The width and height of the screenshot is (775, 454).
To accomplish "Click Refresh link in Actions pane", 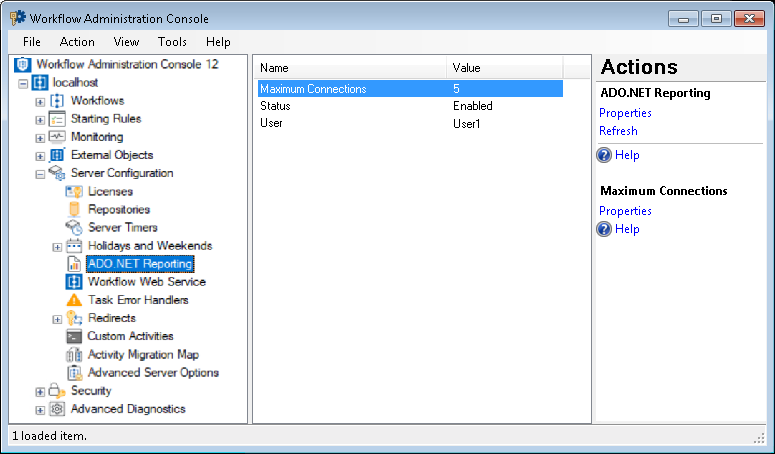I will coord(618,131).
